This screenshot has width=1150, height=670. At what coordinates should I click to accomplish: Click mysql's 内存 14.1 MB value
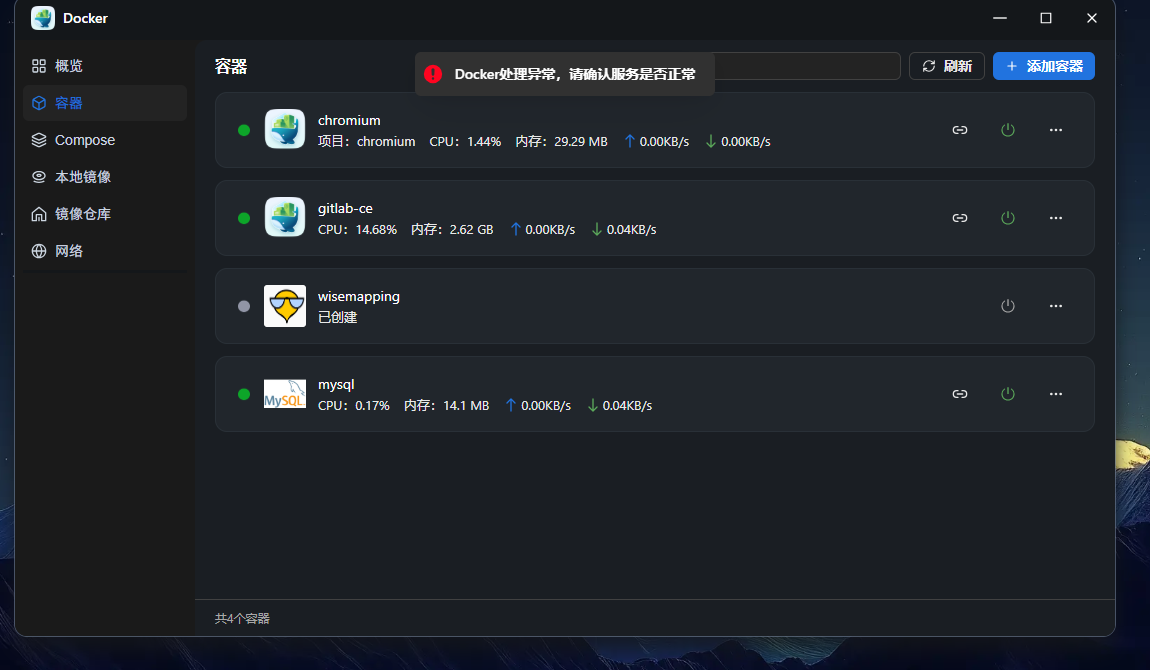click(x=447, y=405)
